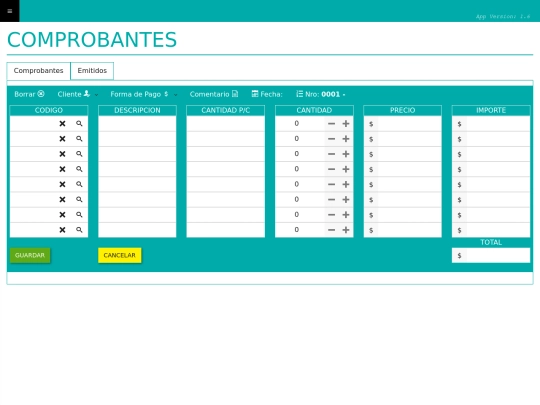The width and height of the screenshot is (540, 405).
Task: Search product code in the first row
Action: pos(79,124)
